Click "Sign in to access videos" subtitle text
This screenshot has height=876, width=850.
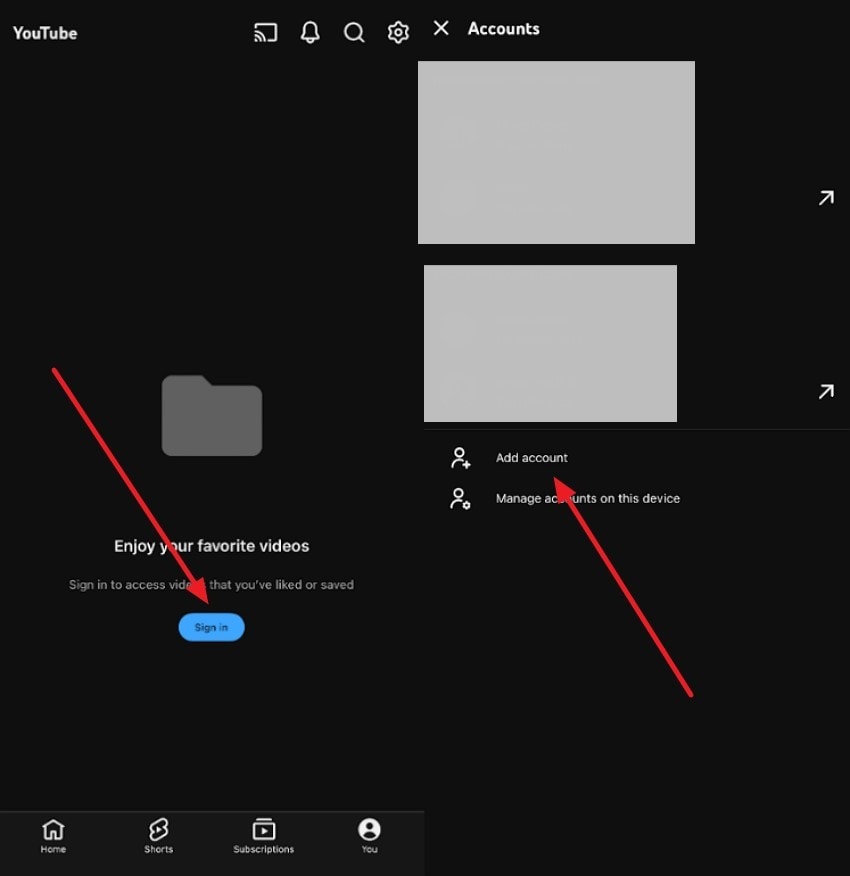pos(211,584)
